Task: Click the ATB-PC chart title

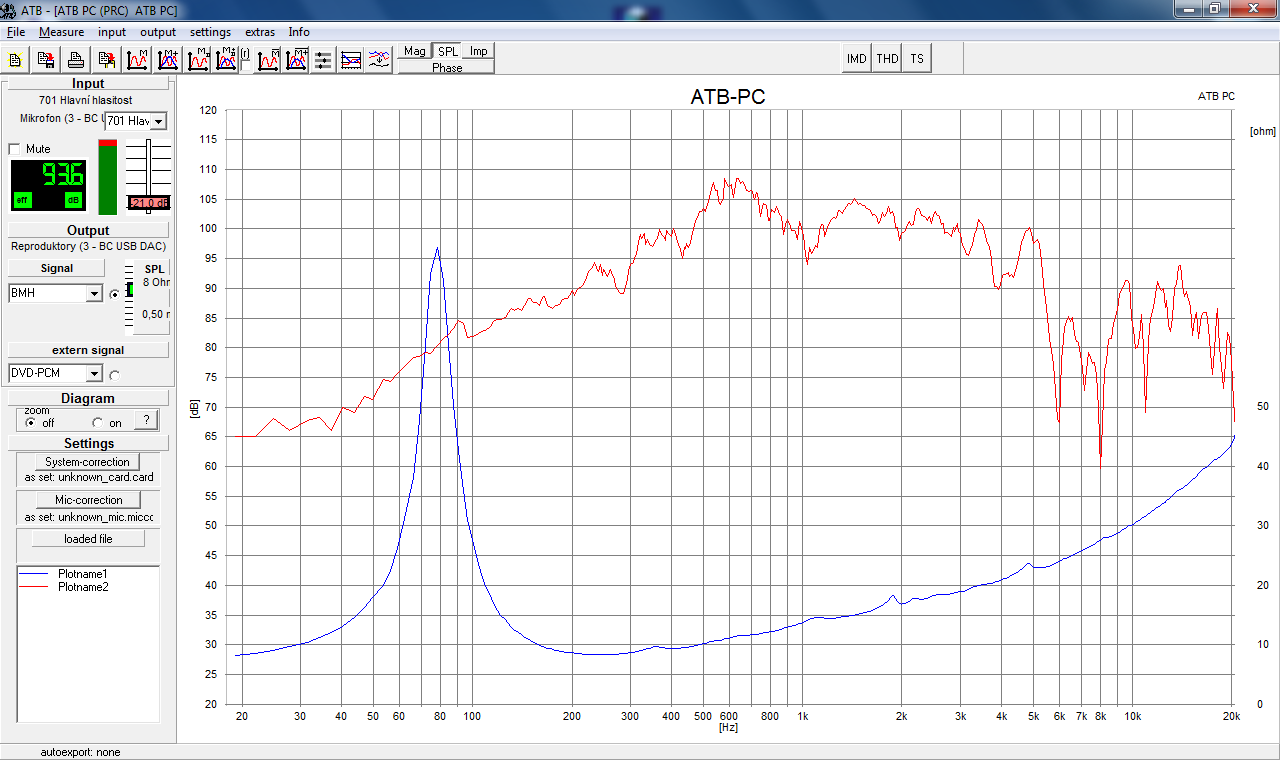Action: 728,97
